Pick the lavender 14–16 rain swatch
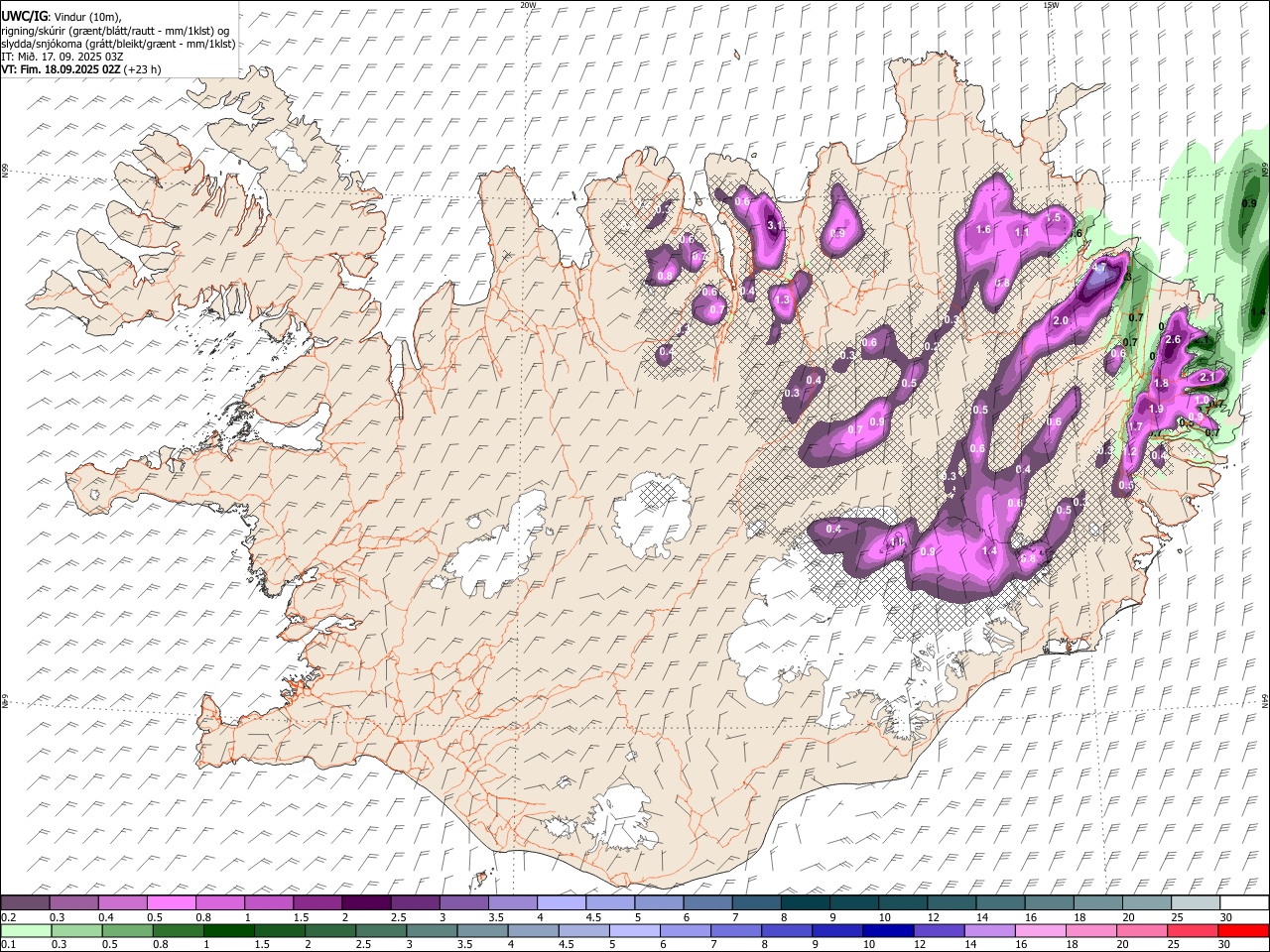Image resolution: width=1270 pixels, height=952 pixels. (989, 931)
